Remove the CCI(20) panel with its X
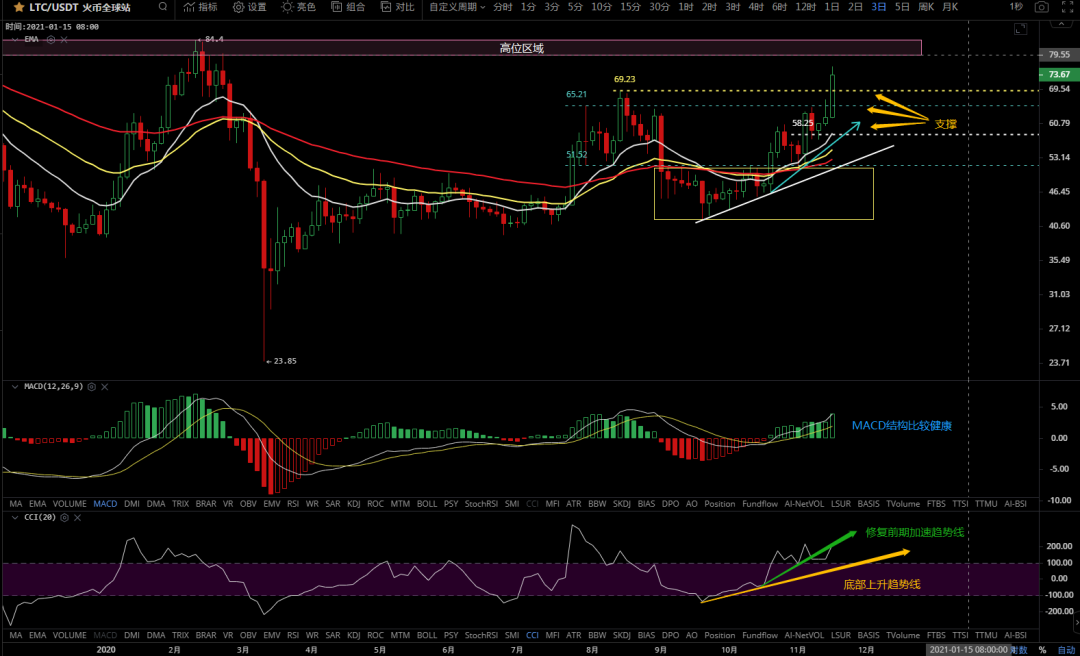The height and width of the screenshot is (656, 1080). pyautogui.click(x=78, y=517)
